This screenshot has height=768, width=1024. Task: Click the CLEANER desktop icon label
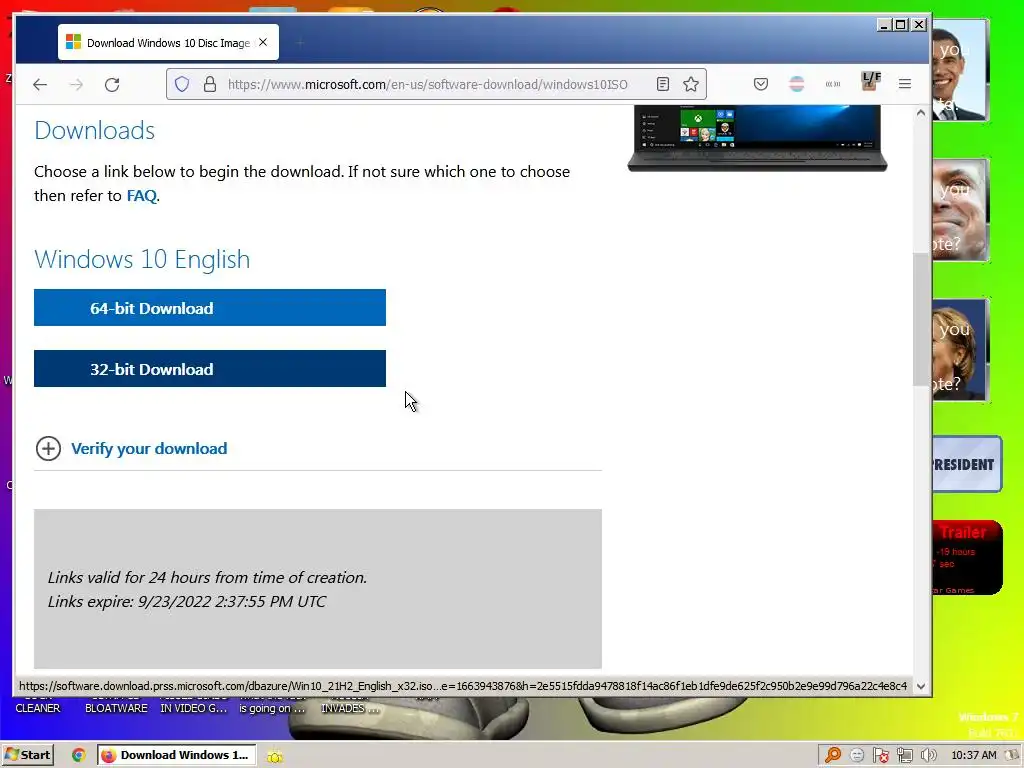click(x=38, y=708)
